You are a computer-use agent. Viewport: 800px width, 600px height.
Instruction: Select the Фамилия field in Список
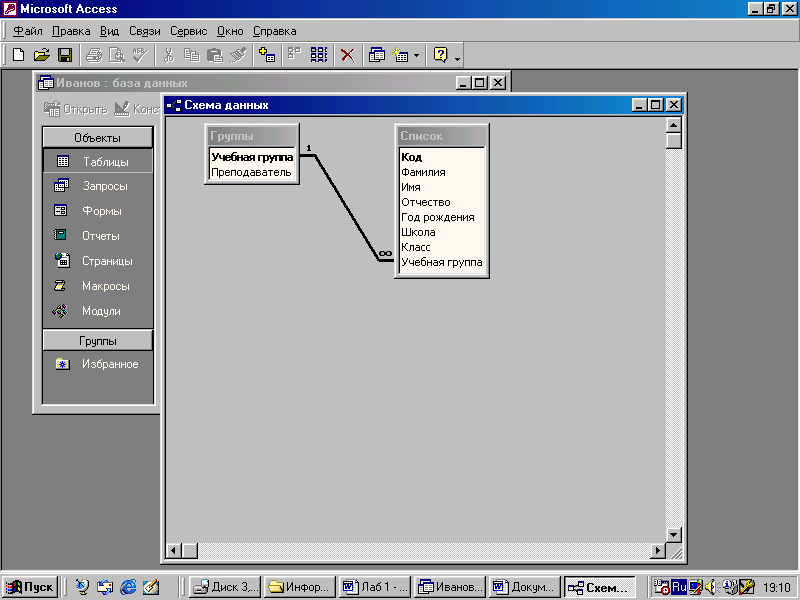point(442,172)
